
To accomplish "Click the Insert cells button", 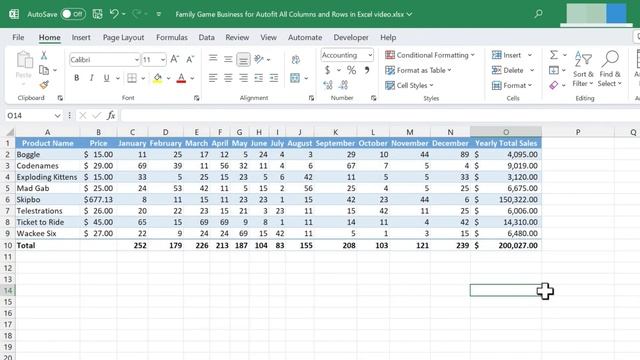I will pos(507,55).
